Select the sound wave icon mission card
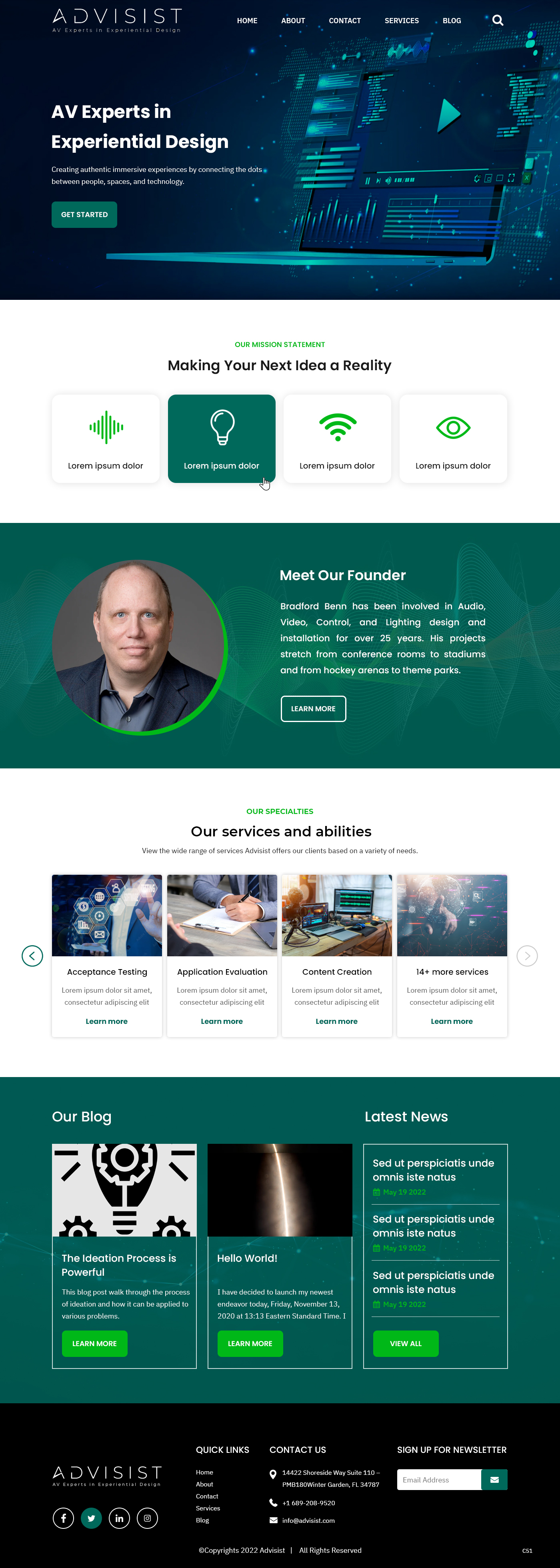 tap(106, 438)
